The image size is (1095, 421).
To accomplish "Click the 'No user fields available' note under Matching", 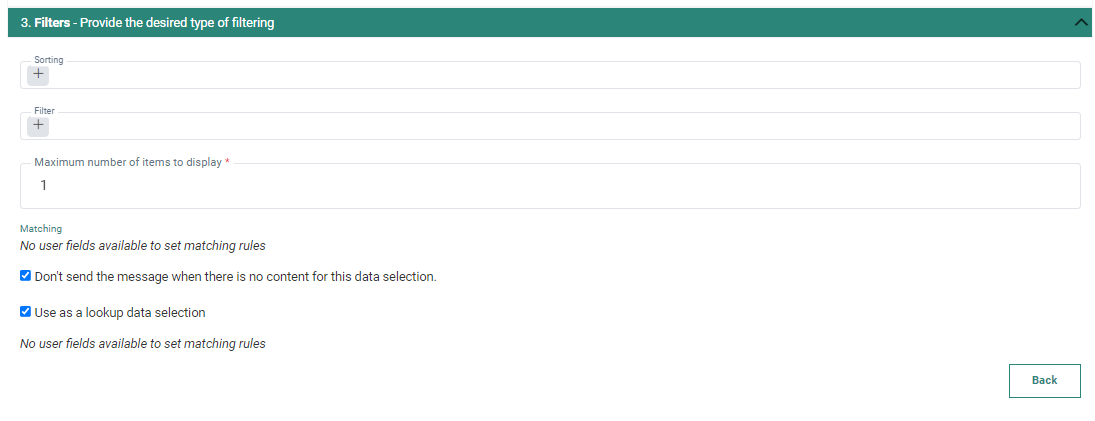I will pyautogui.click(x=143, y=245).
